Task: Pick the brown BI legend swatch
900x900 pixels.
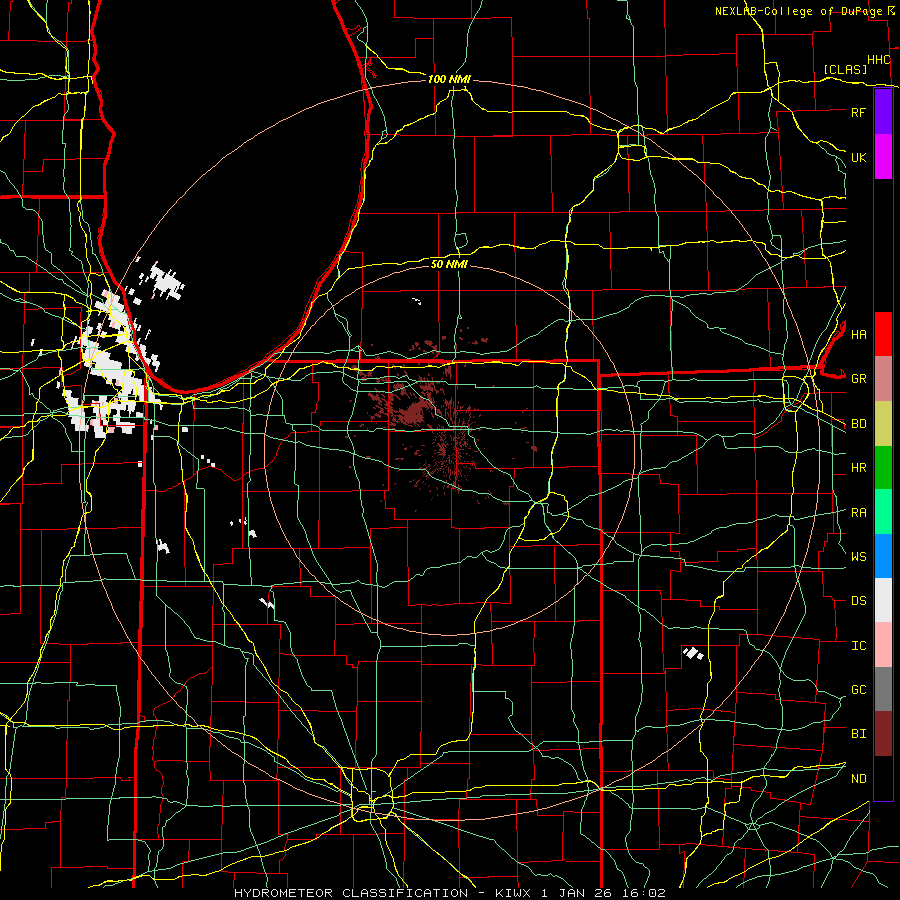Action: coord(883,734)
